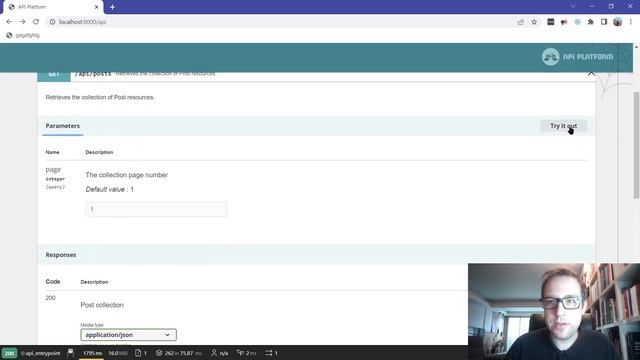The width and height of the screenshot is (640, 360).
Task: Click the webcam video overlay
Action: [554, 311]
